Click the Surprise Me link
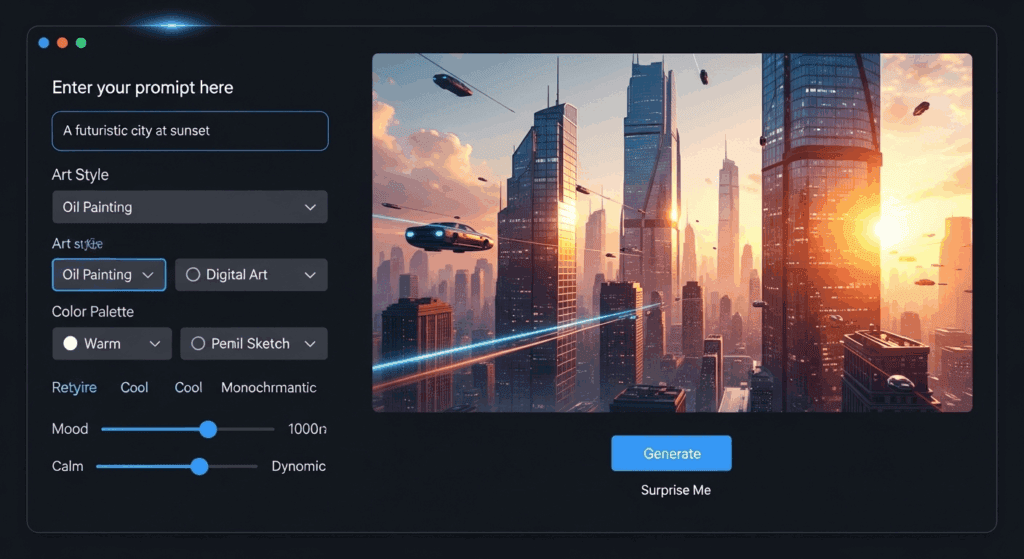Screen dimensions: 1024x559 tap(676, 490)
